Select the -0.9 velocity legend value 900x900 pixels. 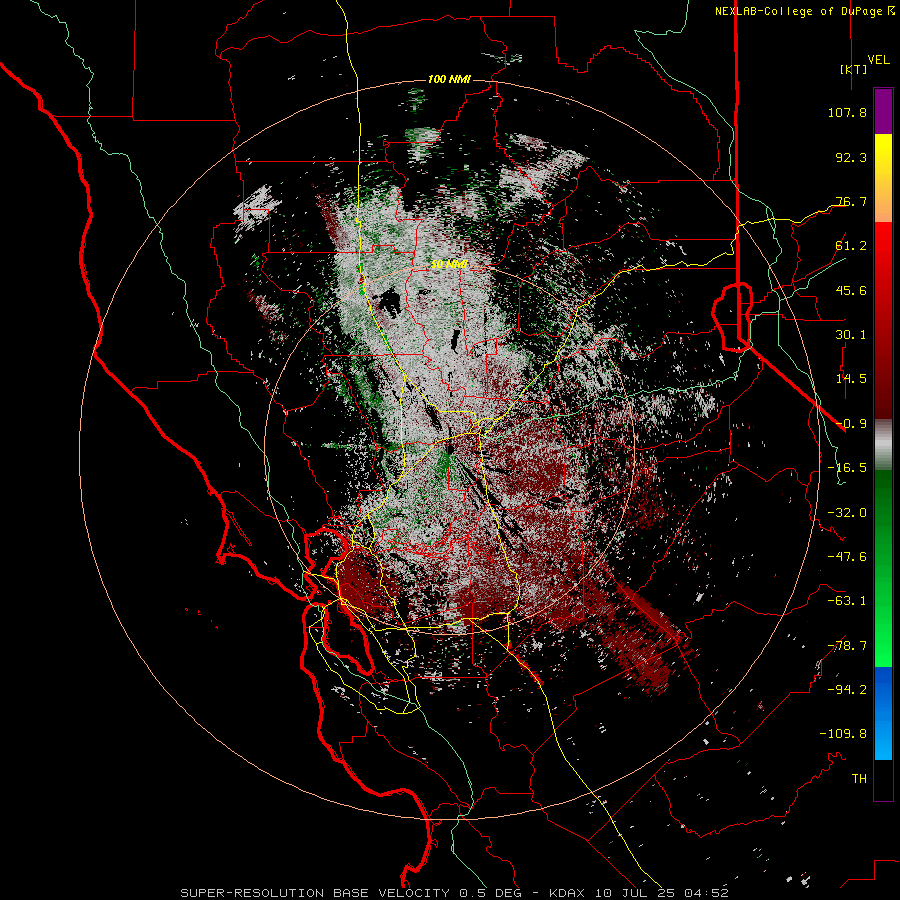(851, 424)
